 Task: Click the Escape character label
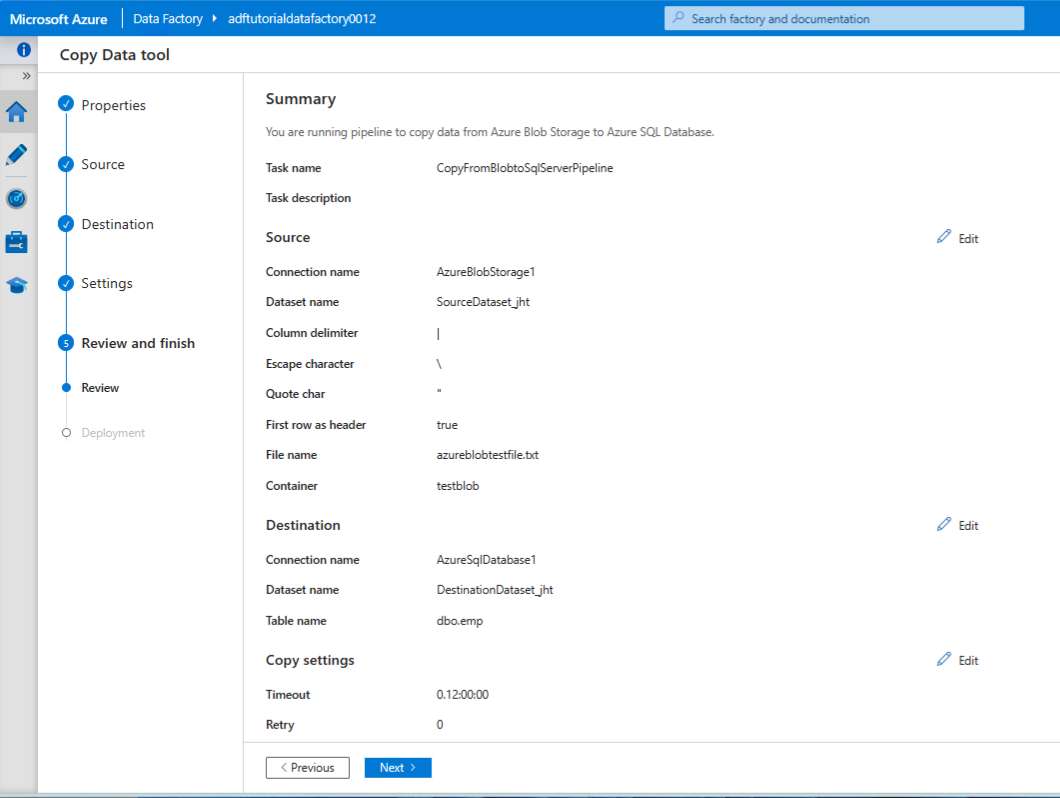tap(310, 364)
